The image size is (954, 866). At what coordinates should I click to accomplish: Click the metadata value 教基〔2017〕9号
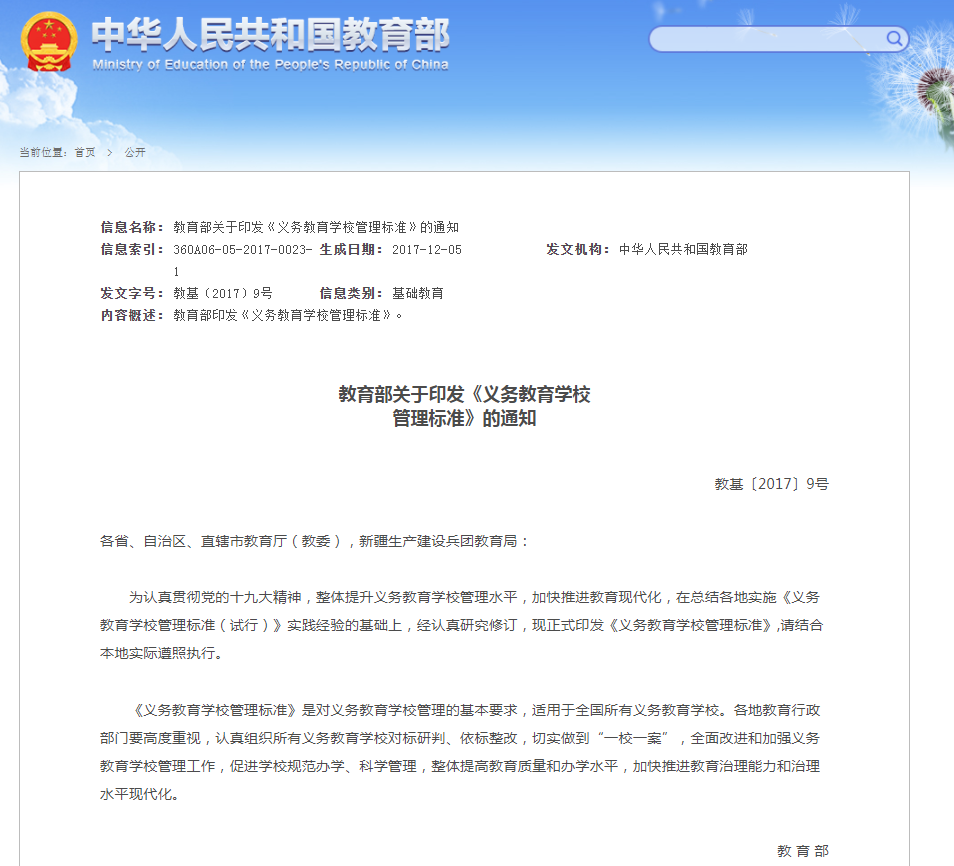[x=223, y=293]
